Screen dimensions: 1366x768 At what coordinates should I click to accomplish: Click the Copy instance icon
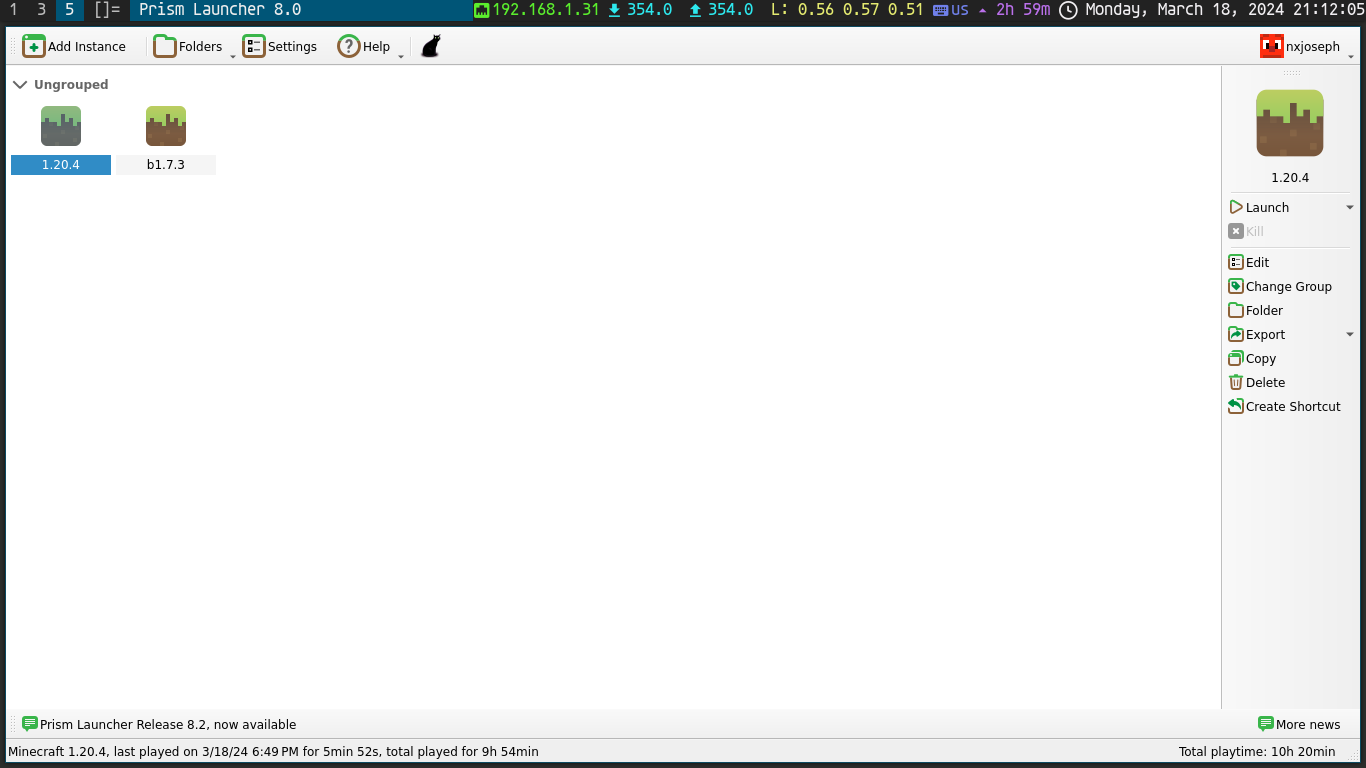(1236, 359)
